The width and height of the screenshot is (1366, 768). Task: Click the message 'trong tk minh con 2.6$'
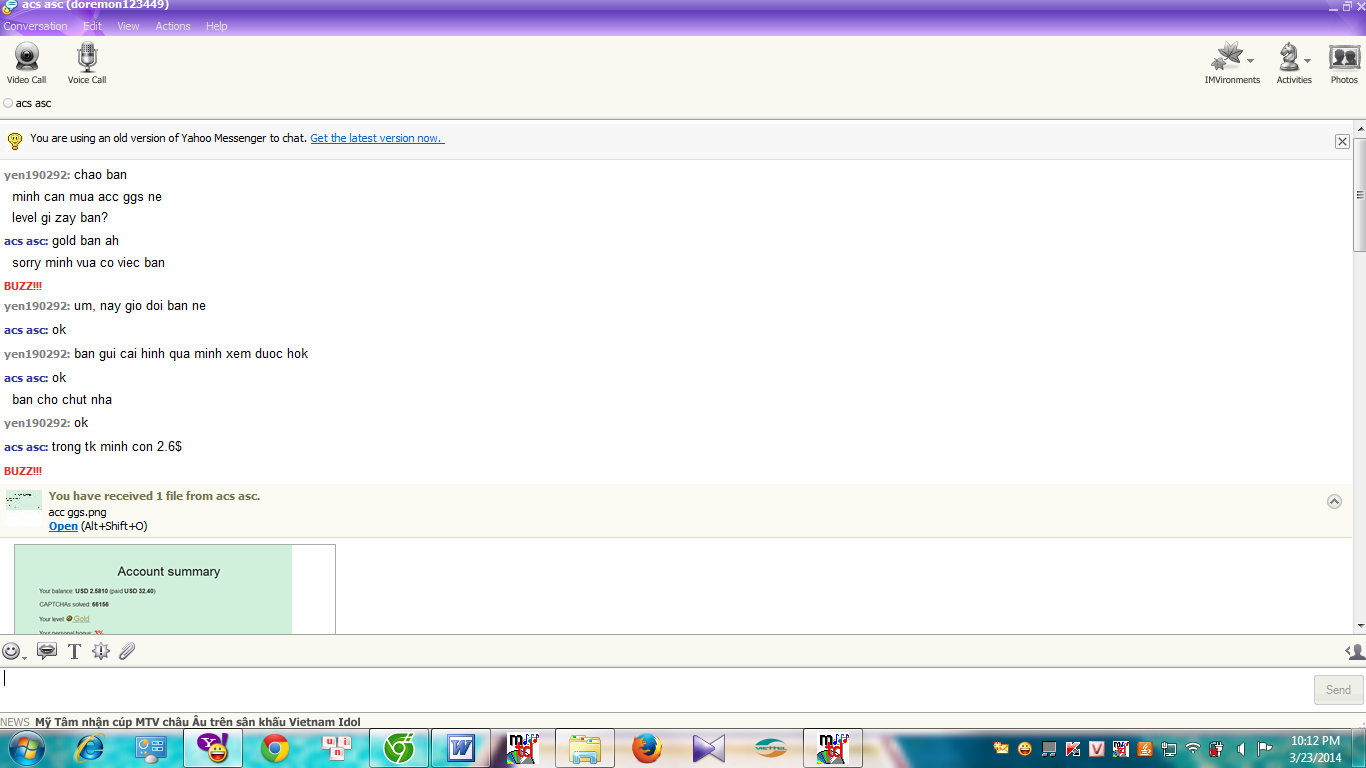117,447
